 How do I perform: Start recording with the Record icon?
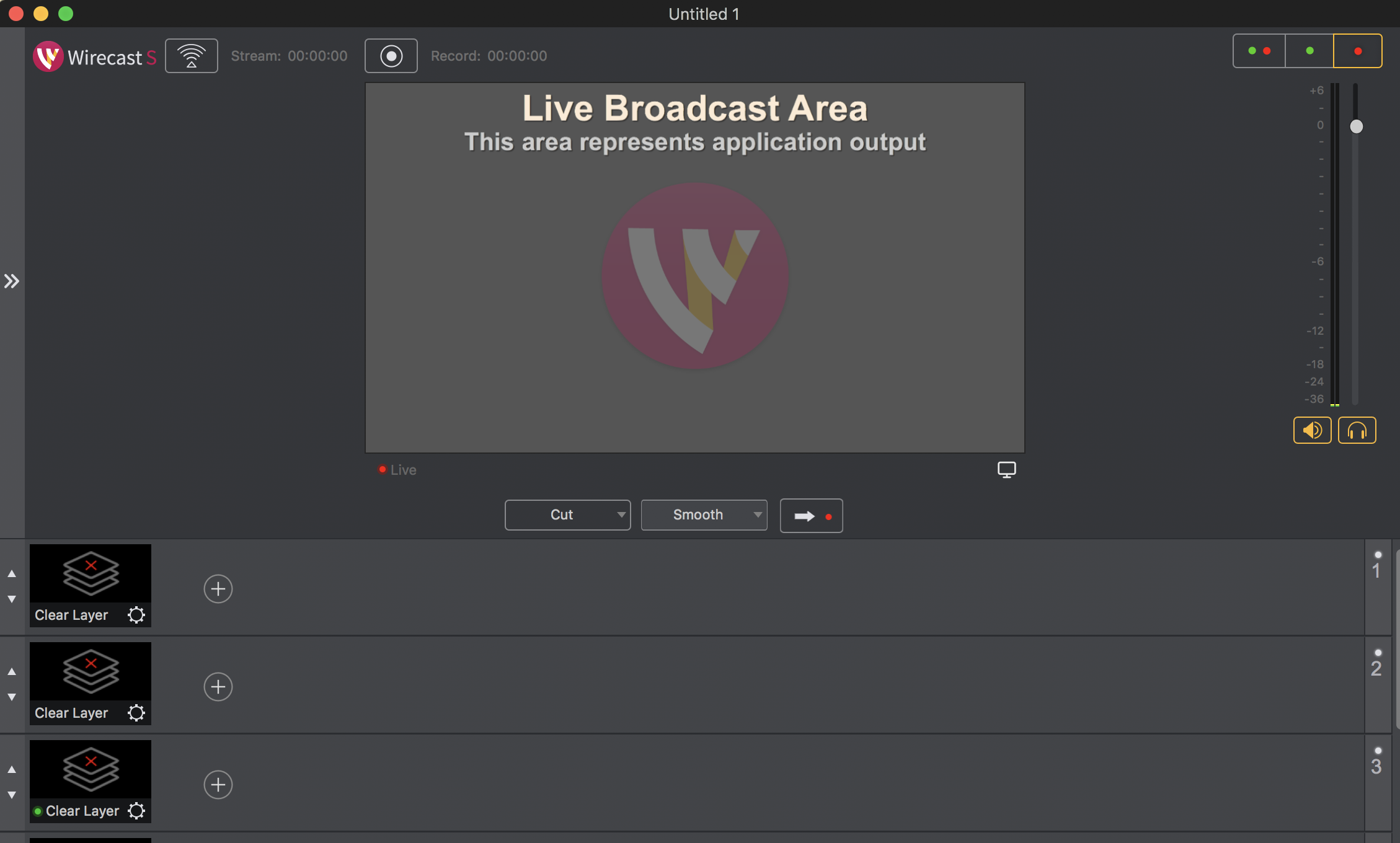[391, 55]
